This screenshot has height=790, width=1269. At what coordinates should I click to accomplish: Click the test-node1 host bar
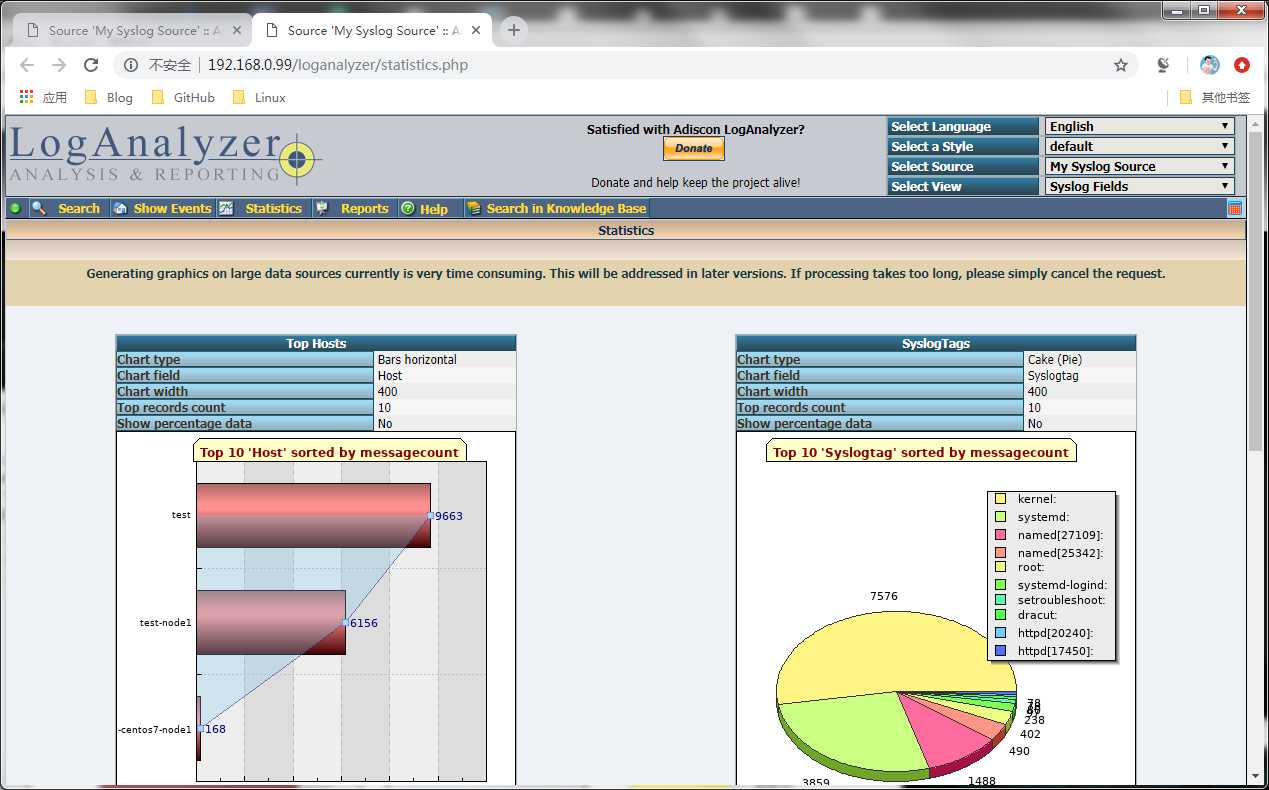point(271,622)
